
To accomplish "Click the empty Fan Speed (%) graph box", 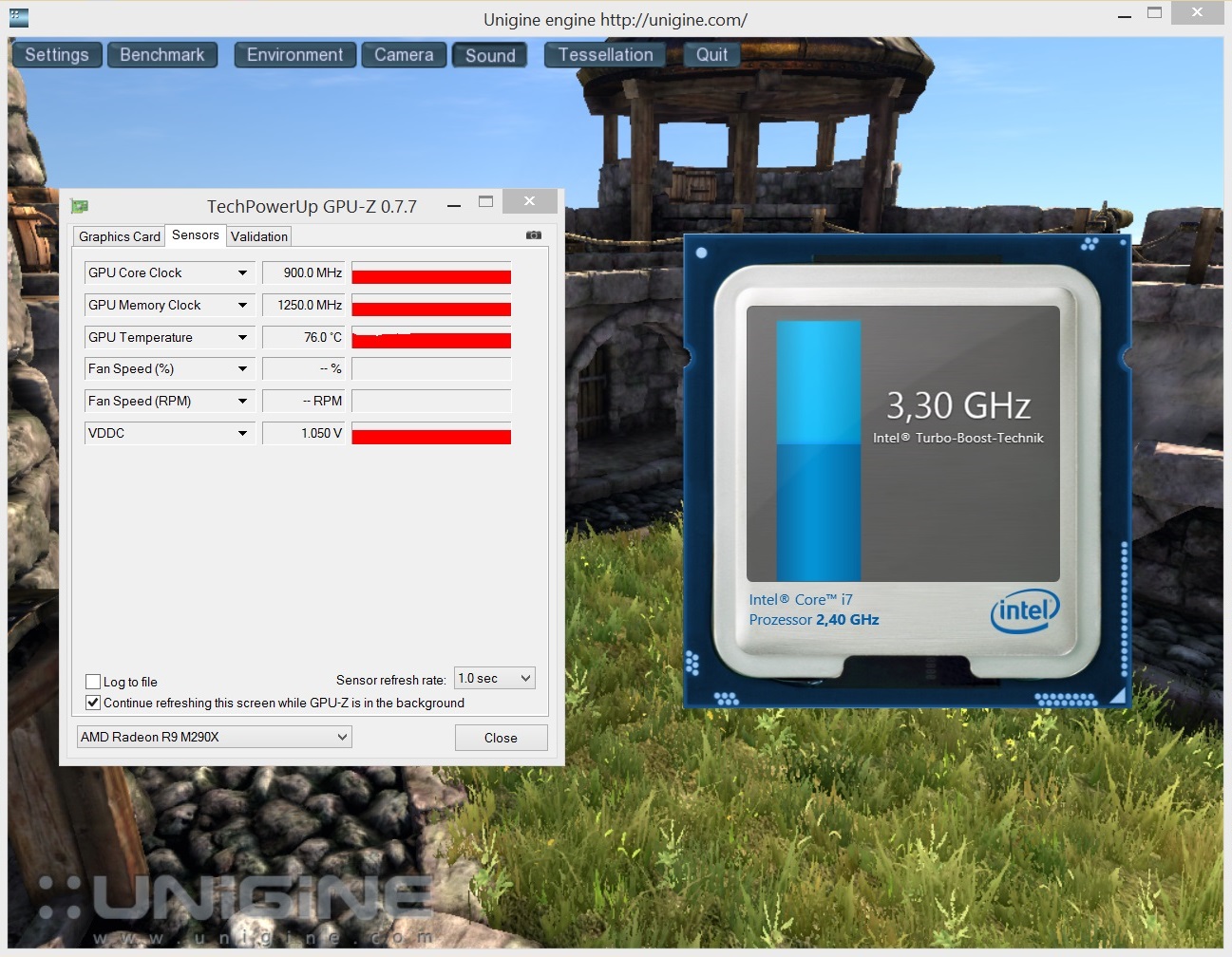I will tap(431, 369).
